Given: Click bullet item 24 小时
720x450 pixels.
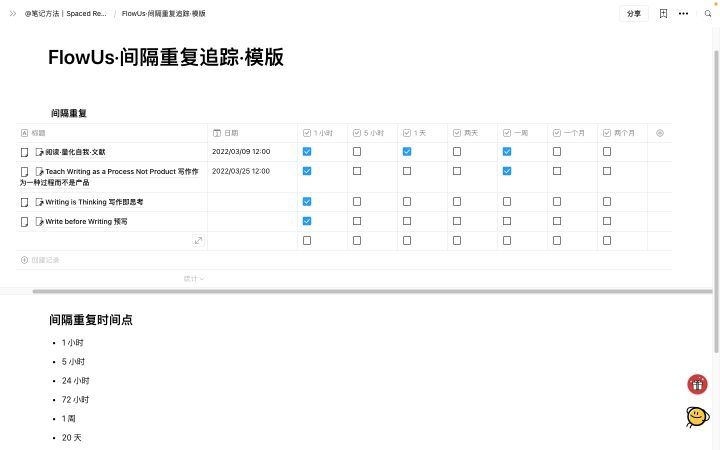Looking at the screenshot, I should (76, 381).
